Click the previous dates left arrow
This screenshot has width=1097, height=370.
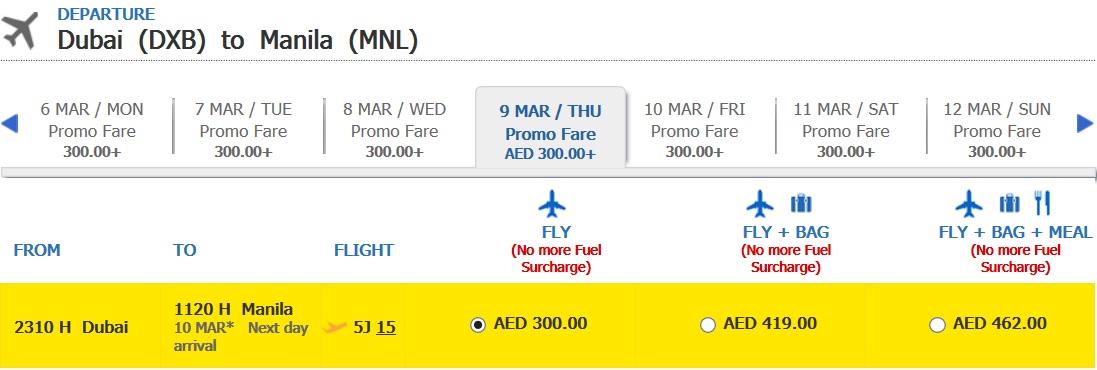click(x=9, y=124)
